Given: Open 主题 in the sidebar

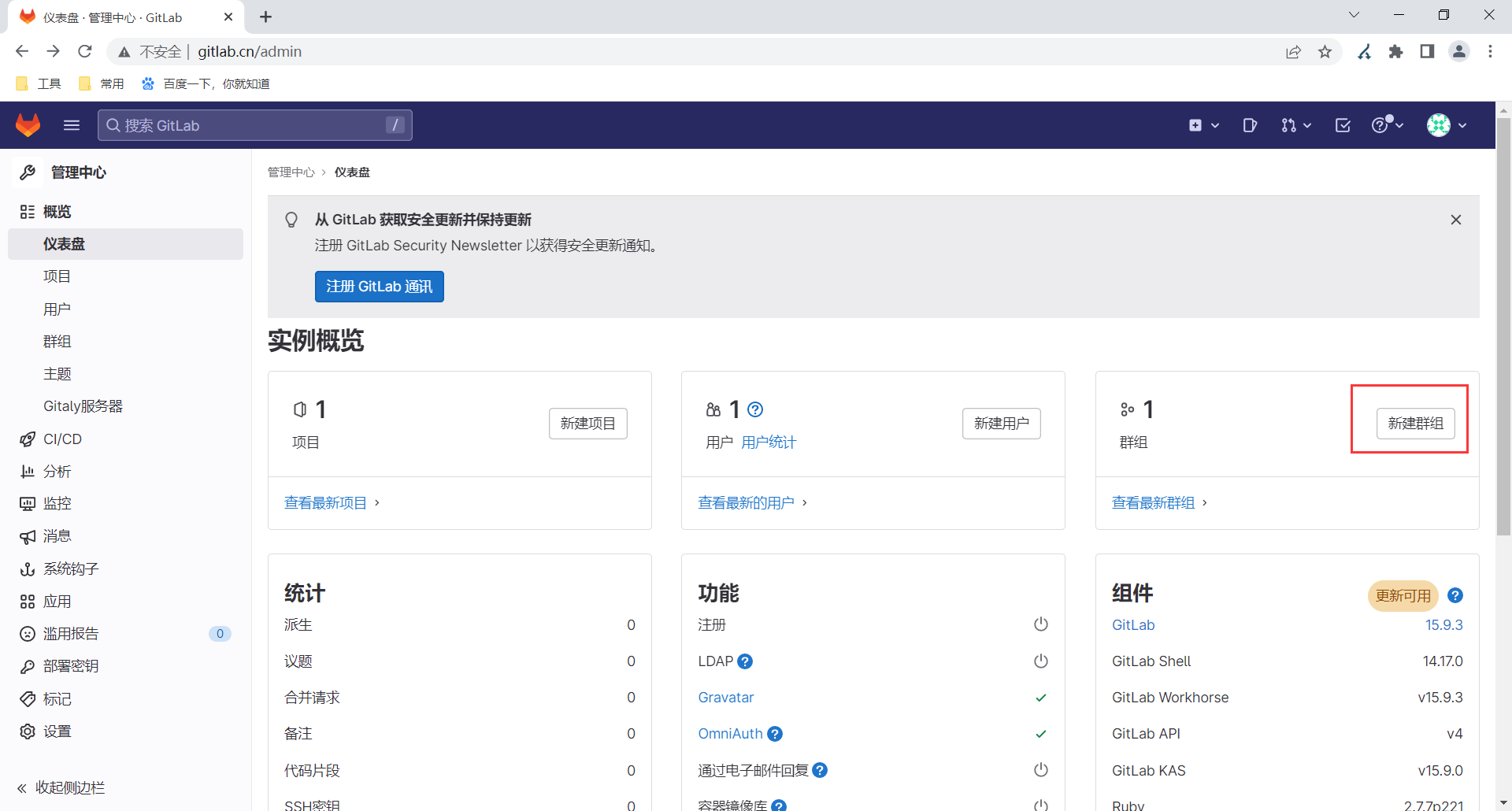Looking at the screenshot, I should 126,374.
